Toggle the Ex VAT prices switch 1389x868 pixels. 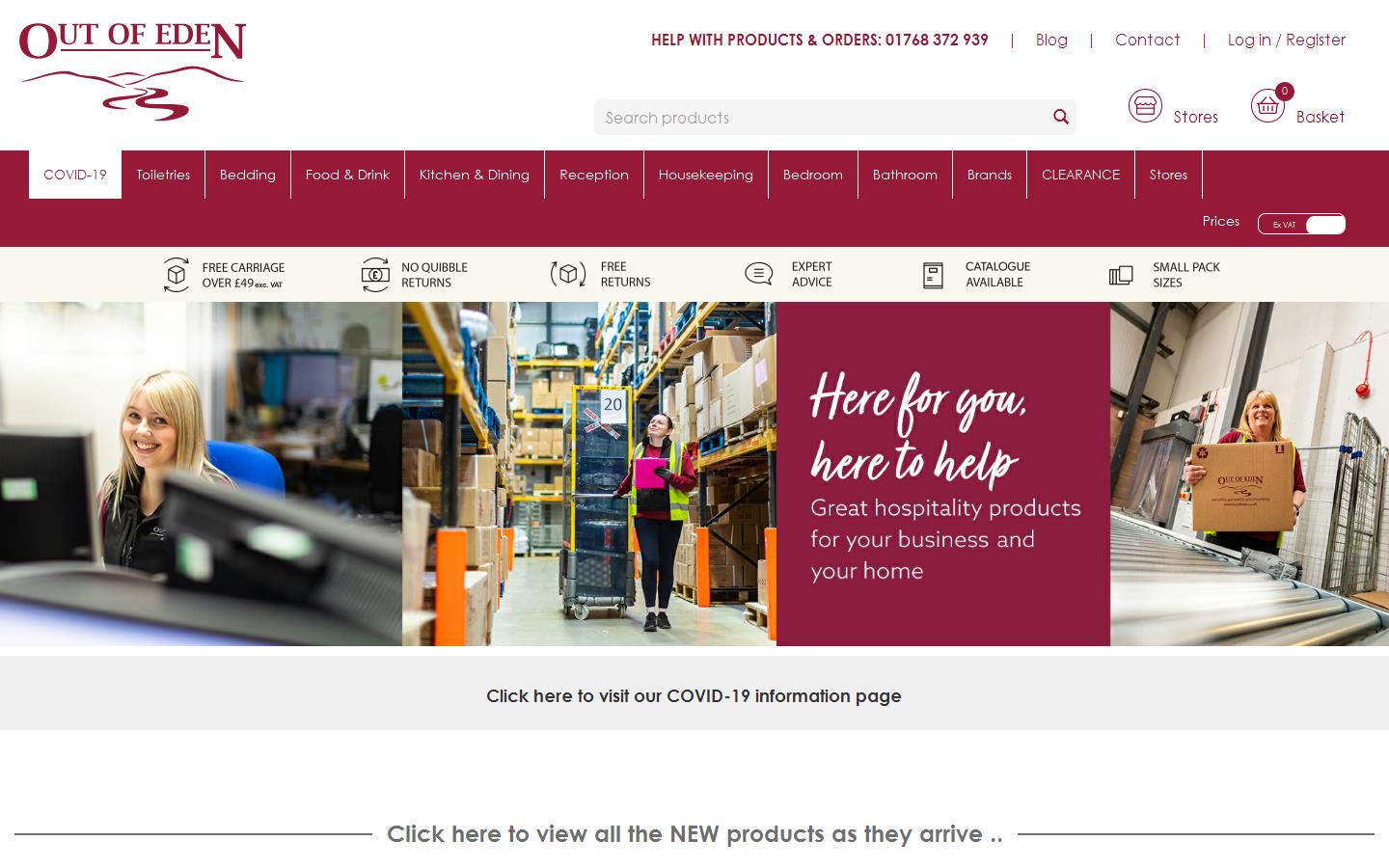click(x=1301, y=224)
